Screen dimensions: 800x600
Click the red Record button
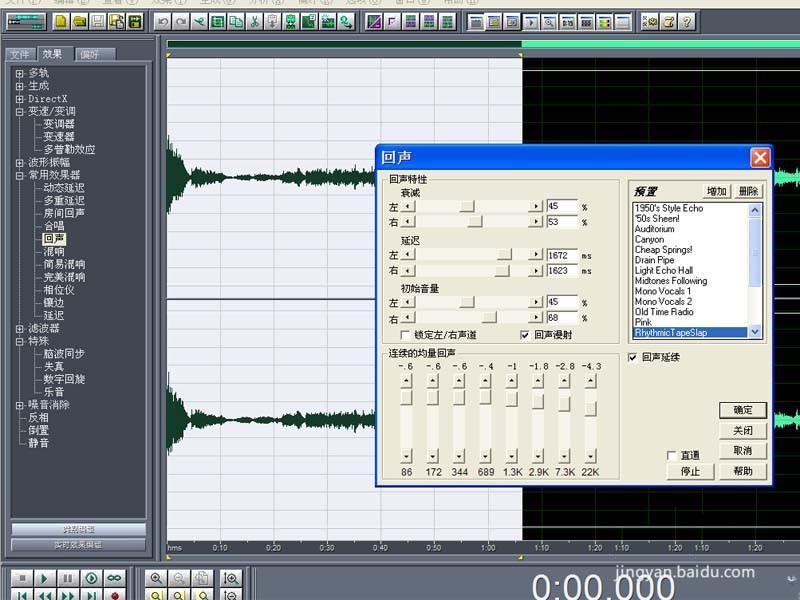(x=115, y=594)
